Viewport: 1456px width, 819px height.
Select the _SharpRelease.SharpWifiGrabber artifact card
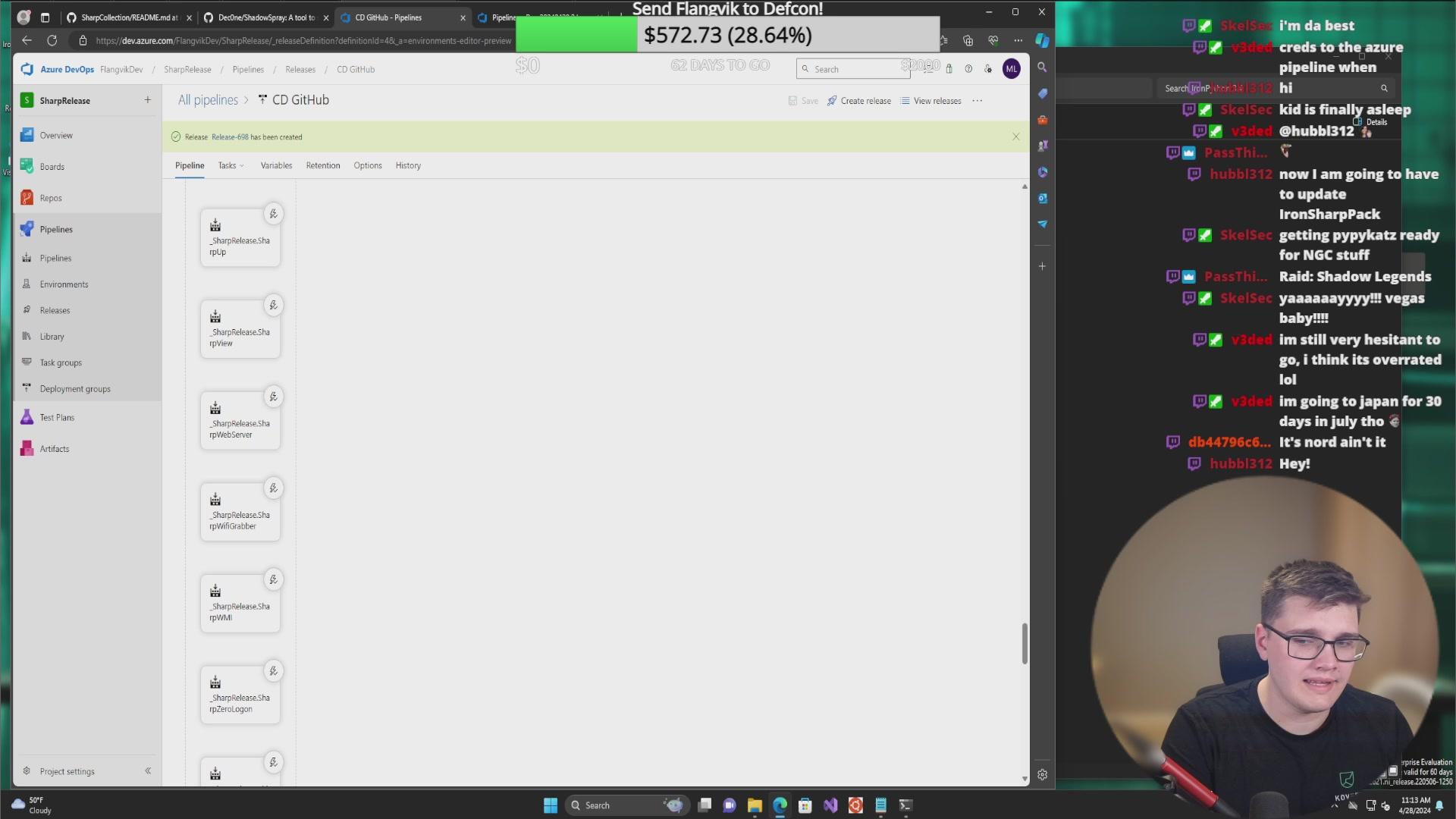pyautogui.click(x=240, y=513)
